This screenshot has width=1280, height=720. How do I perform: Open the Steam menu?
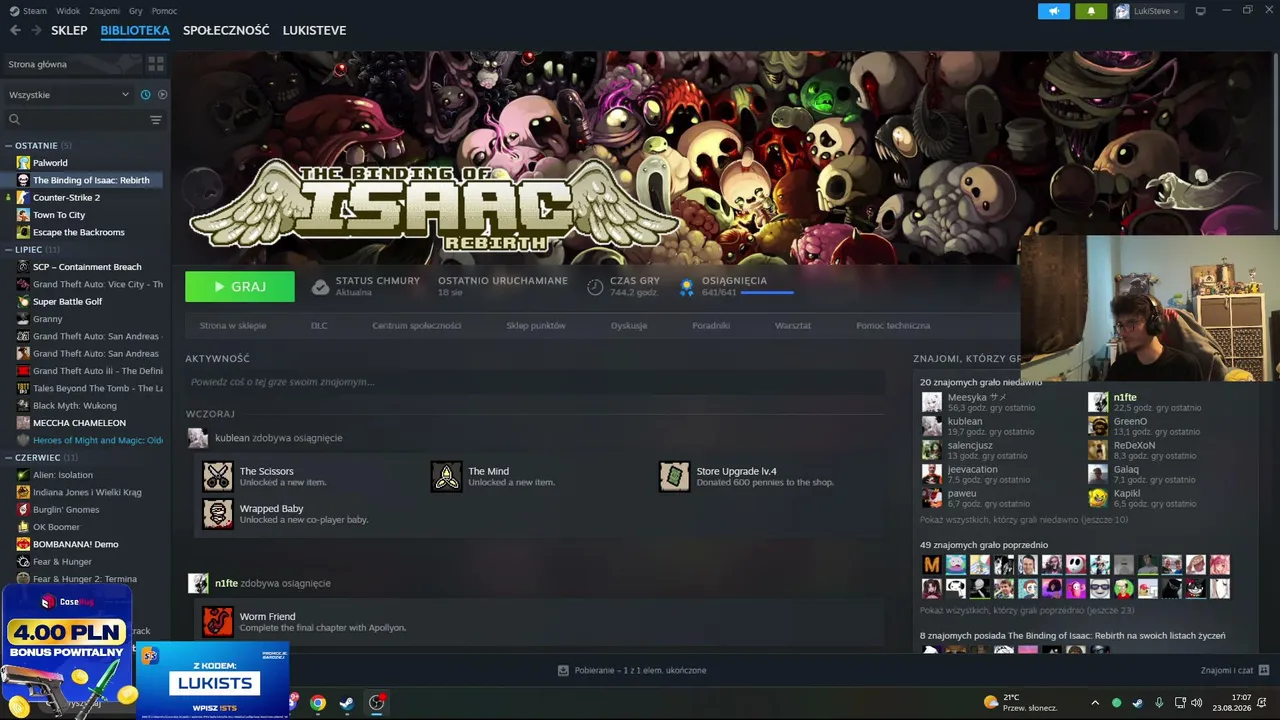point(29,11)
